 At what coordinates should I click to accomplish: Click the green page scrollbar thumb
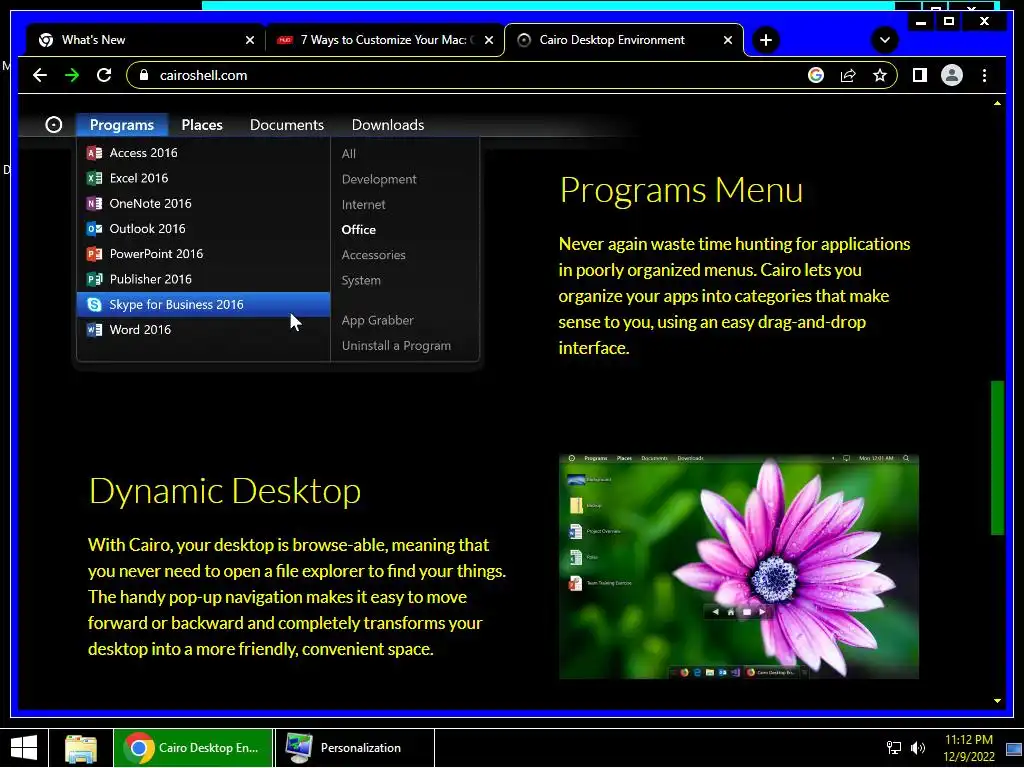(997, 458)
